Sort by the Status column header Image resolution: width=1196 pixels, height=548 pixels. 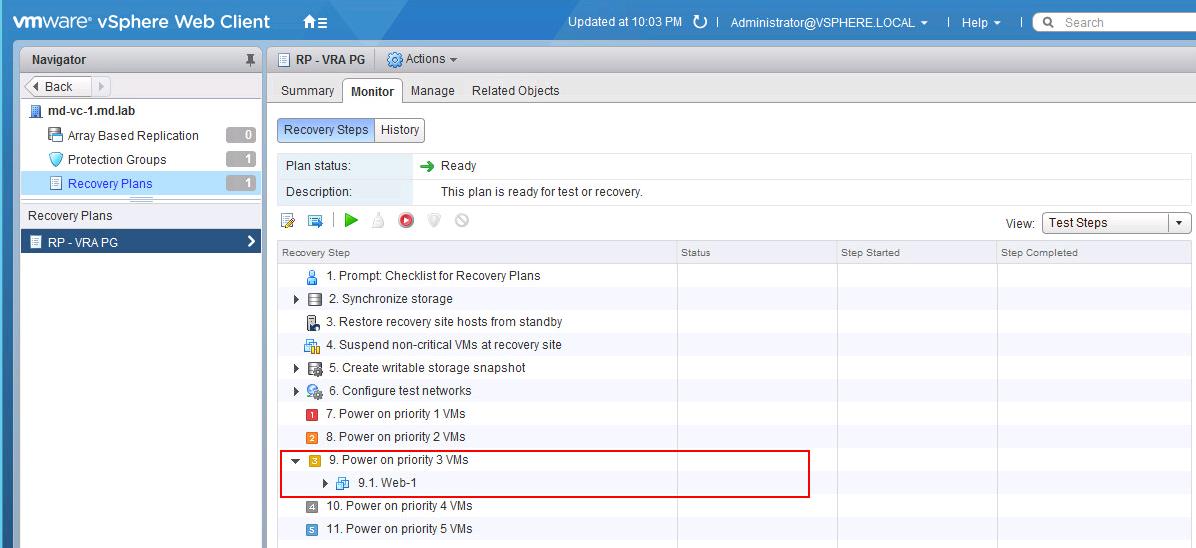(757, 253)
